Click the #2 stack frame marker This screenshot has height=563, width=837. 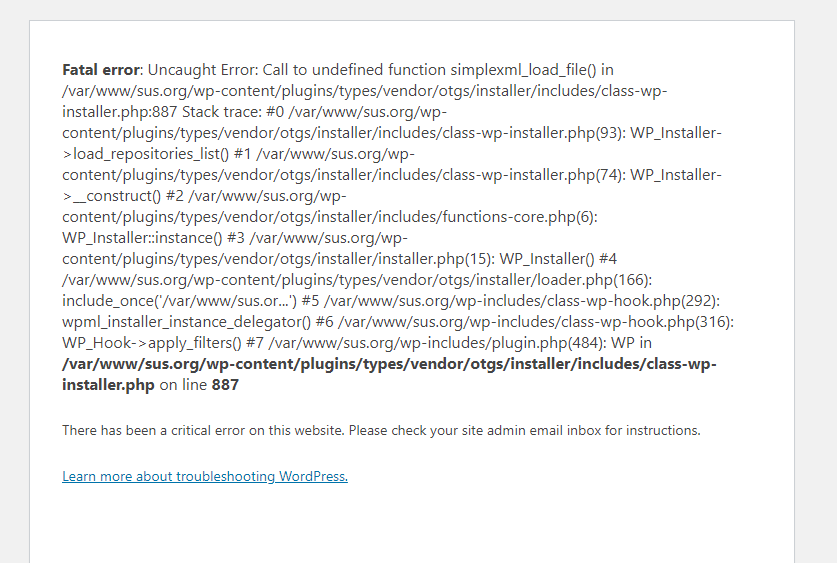pos(175,196)
